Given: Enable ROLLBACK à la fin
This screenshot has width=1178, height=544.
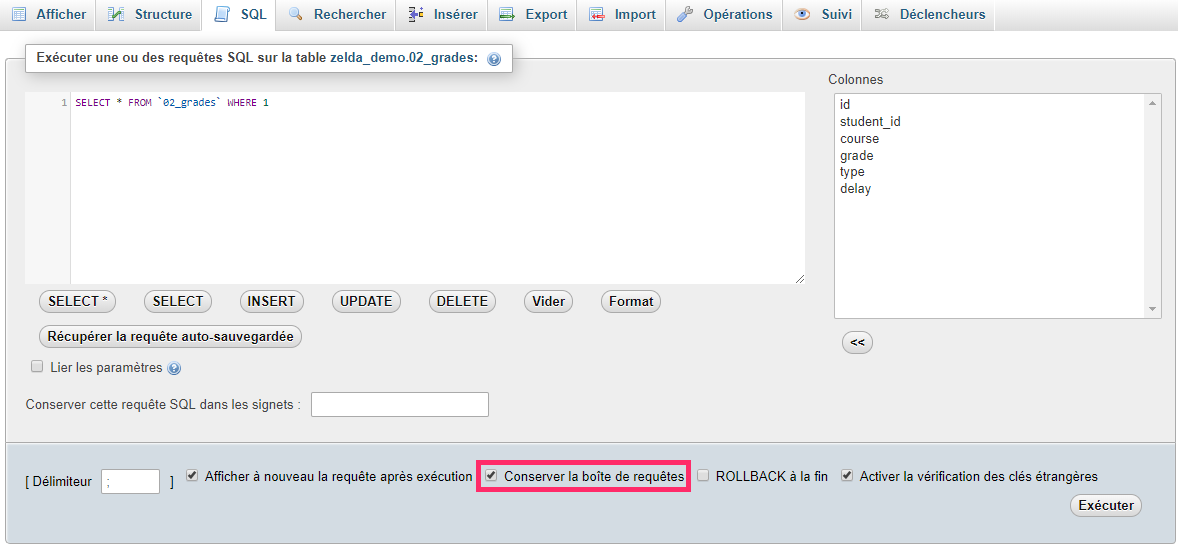Looking at the screenshot, I should tap(703, 476).
